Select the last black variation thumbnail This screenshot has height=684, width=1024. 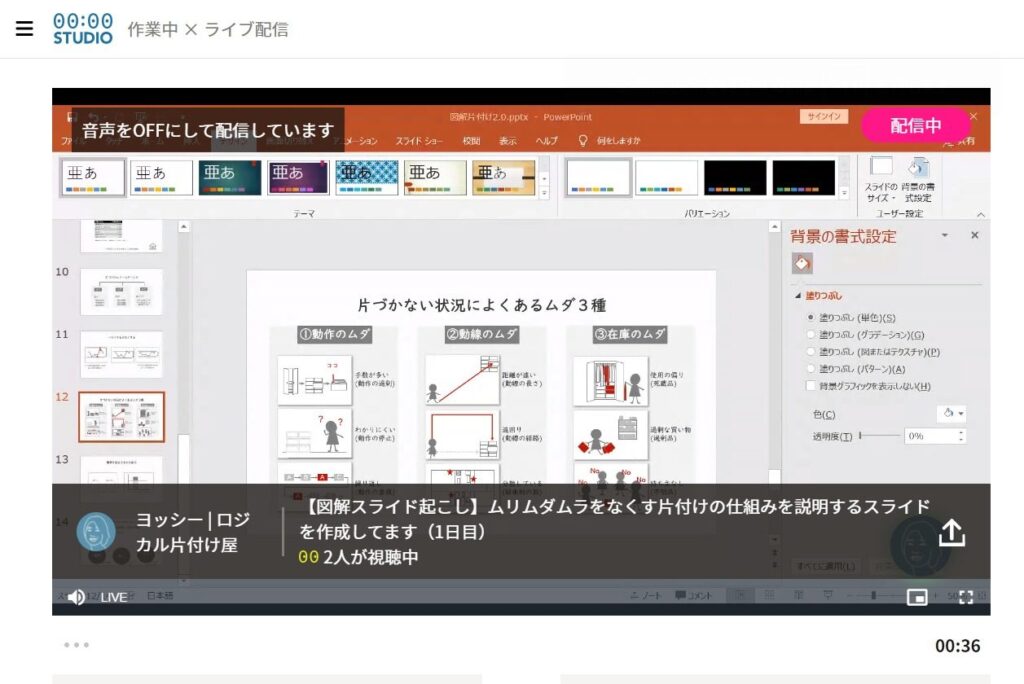click(x=803, y=177)
